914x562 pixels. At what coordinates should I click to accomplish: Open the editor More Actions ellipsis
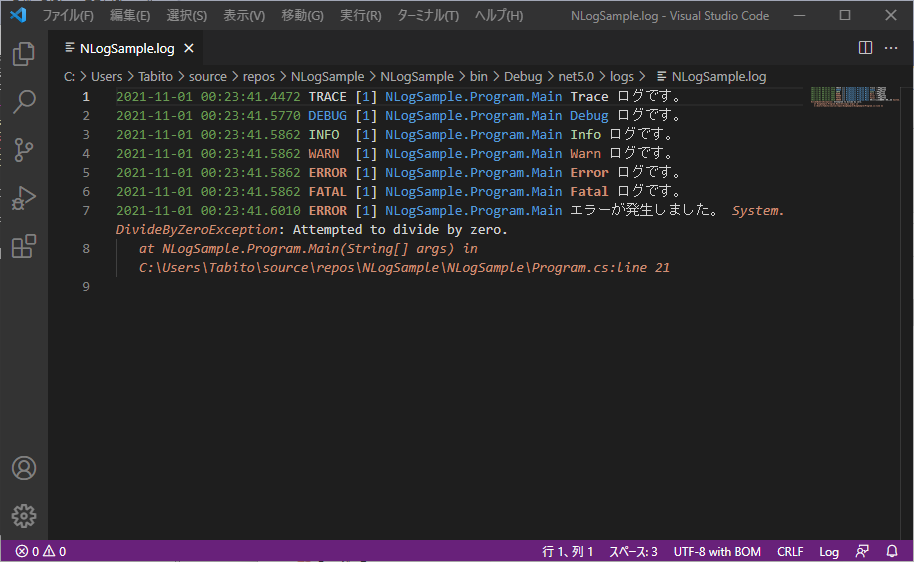tap(891, 48)
